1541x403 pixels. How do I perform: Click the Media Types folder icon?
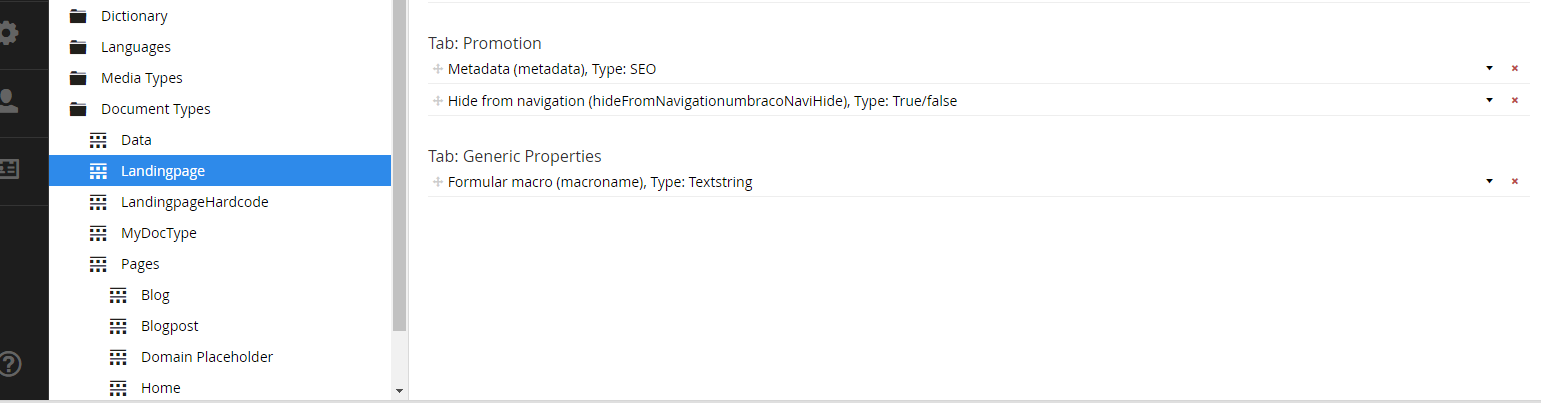[x=78, y=78]
